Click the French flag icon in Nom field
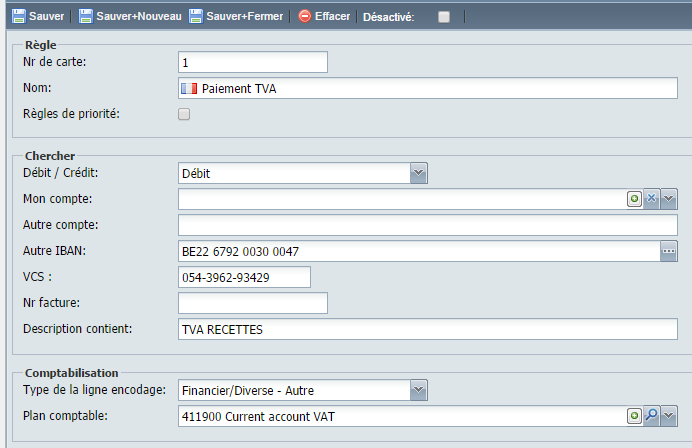This screenshot has height=448, width=692. tap(189, 89)
